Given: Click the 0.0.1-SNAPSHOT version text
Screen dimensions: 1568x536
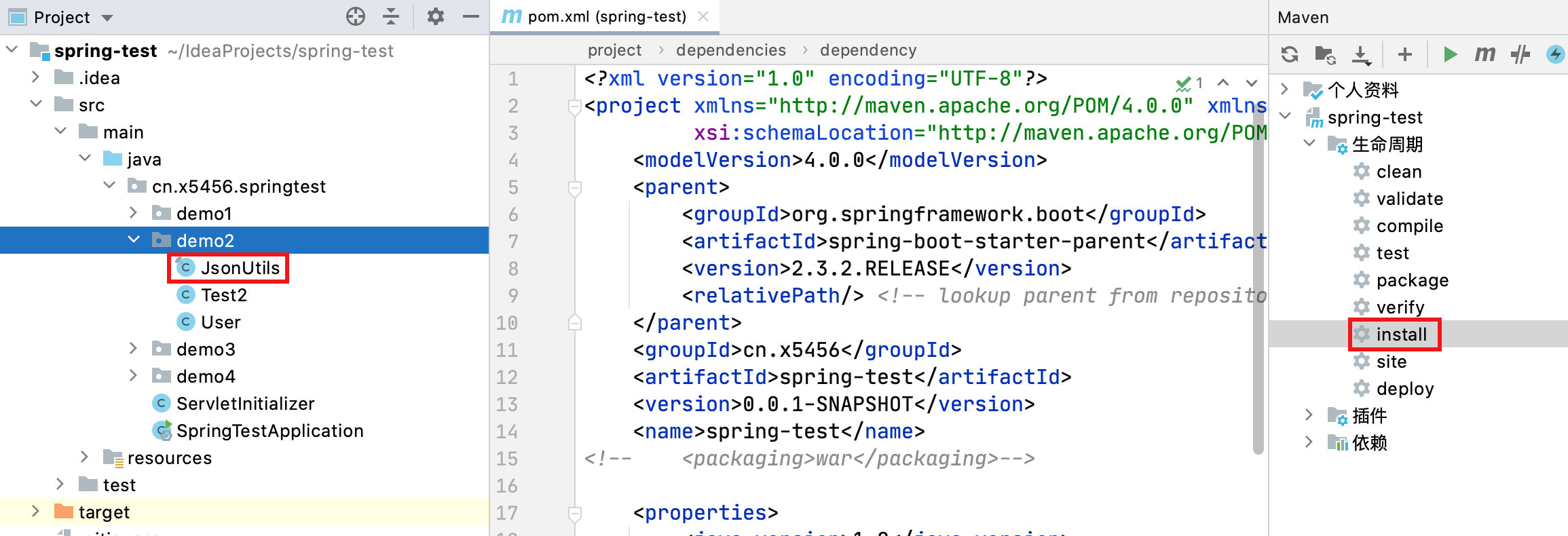Looking at the screenshot, I should tap(827, 404).
